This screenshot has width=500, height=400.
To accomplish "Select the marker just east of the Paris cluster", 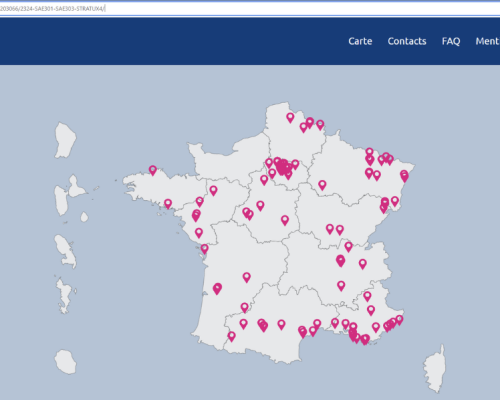I will pyautogui.click(x=295, y=164).
